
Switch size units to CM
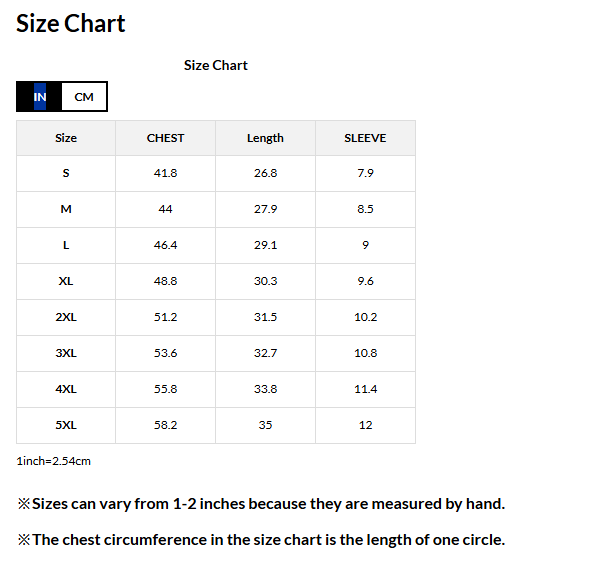tap(84, 97)
